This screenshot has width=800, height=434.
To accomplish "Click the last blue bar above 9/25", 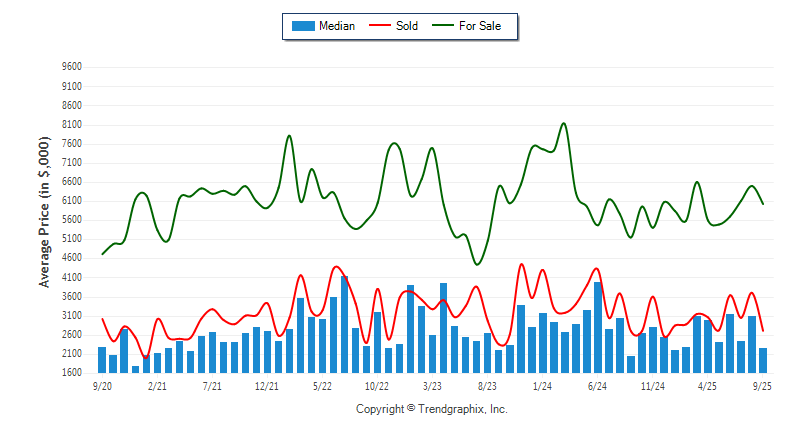I will tap(763, 360).
